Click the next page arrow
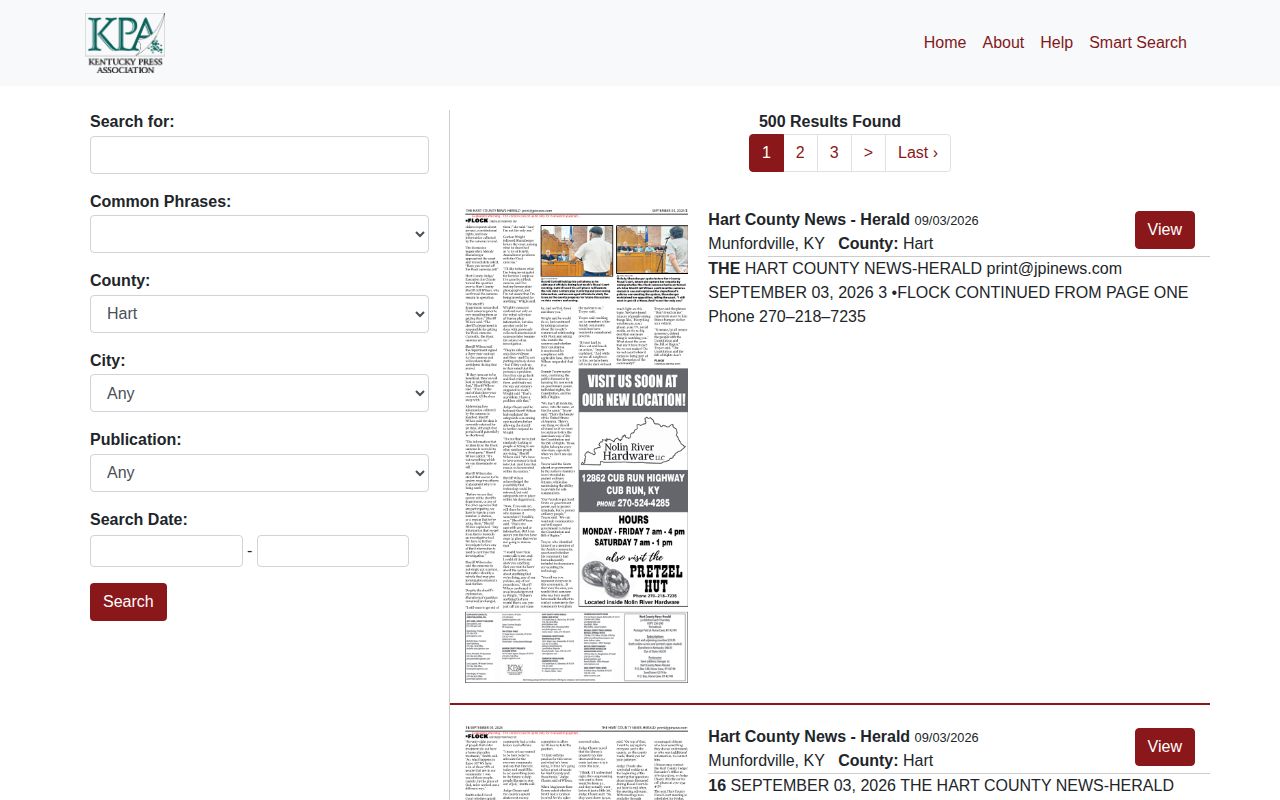 868,153
